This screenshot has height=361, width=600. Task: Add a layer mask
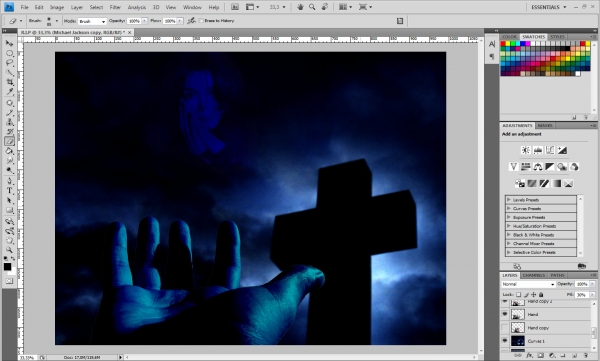pos(540,356)
